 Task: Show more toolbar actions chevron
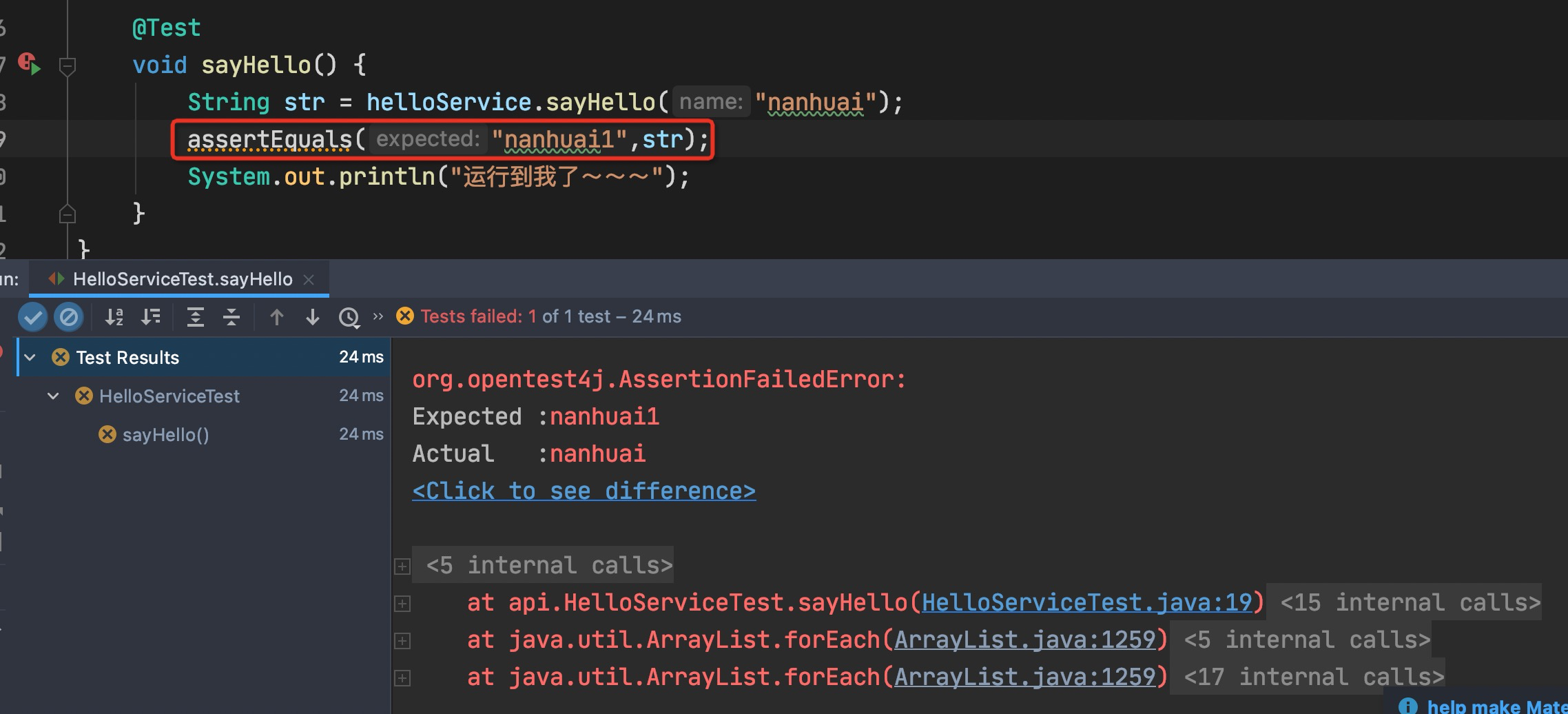click(x=378, y=316)
